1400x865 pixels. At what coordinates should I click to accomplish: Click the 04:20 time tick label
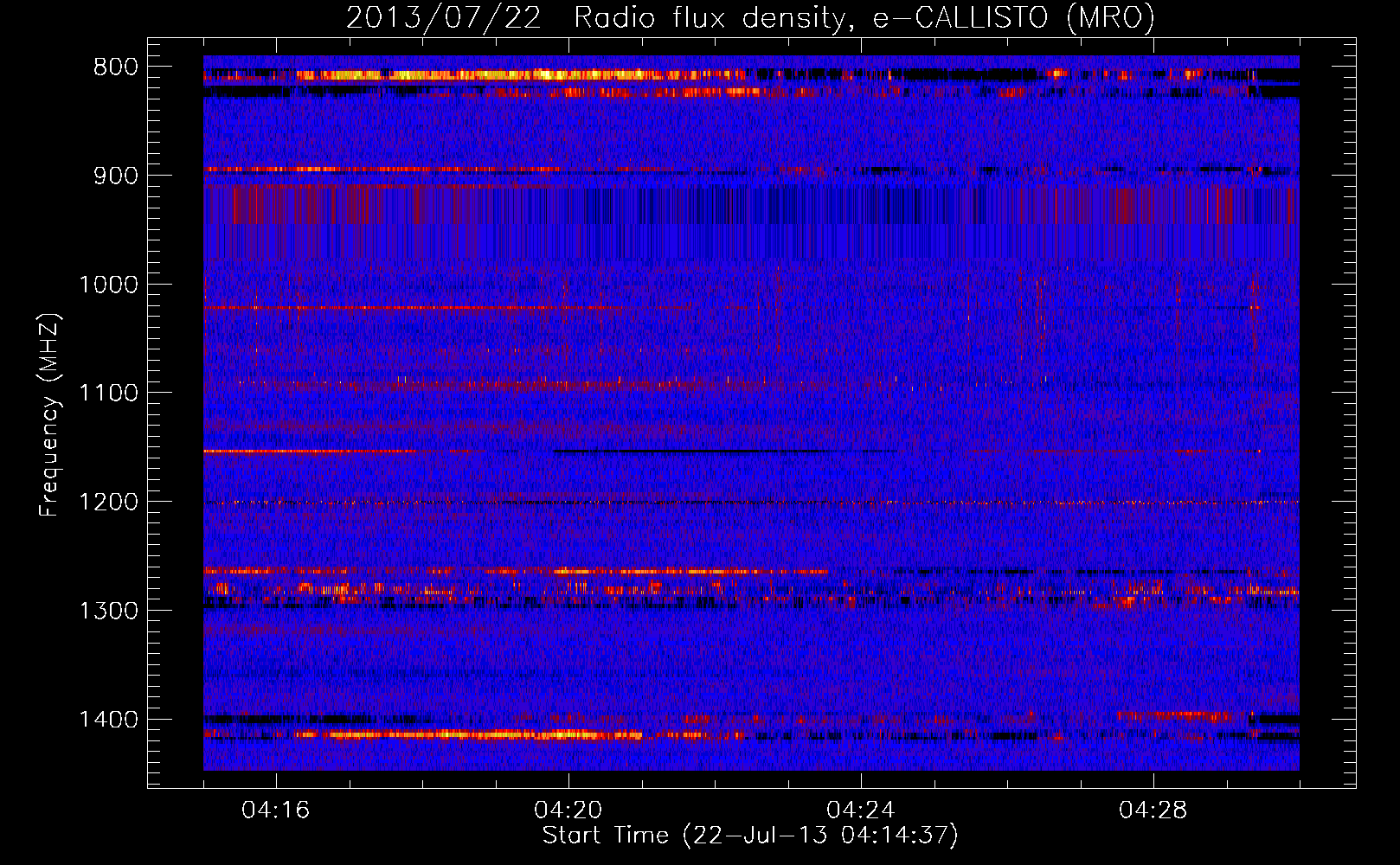click(568, 811)
